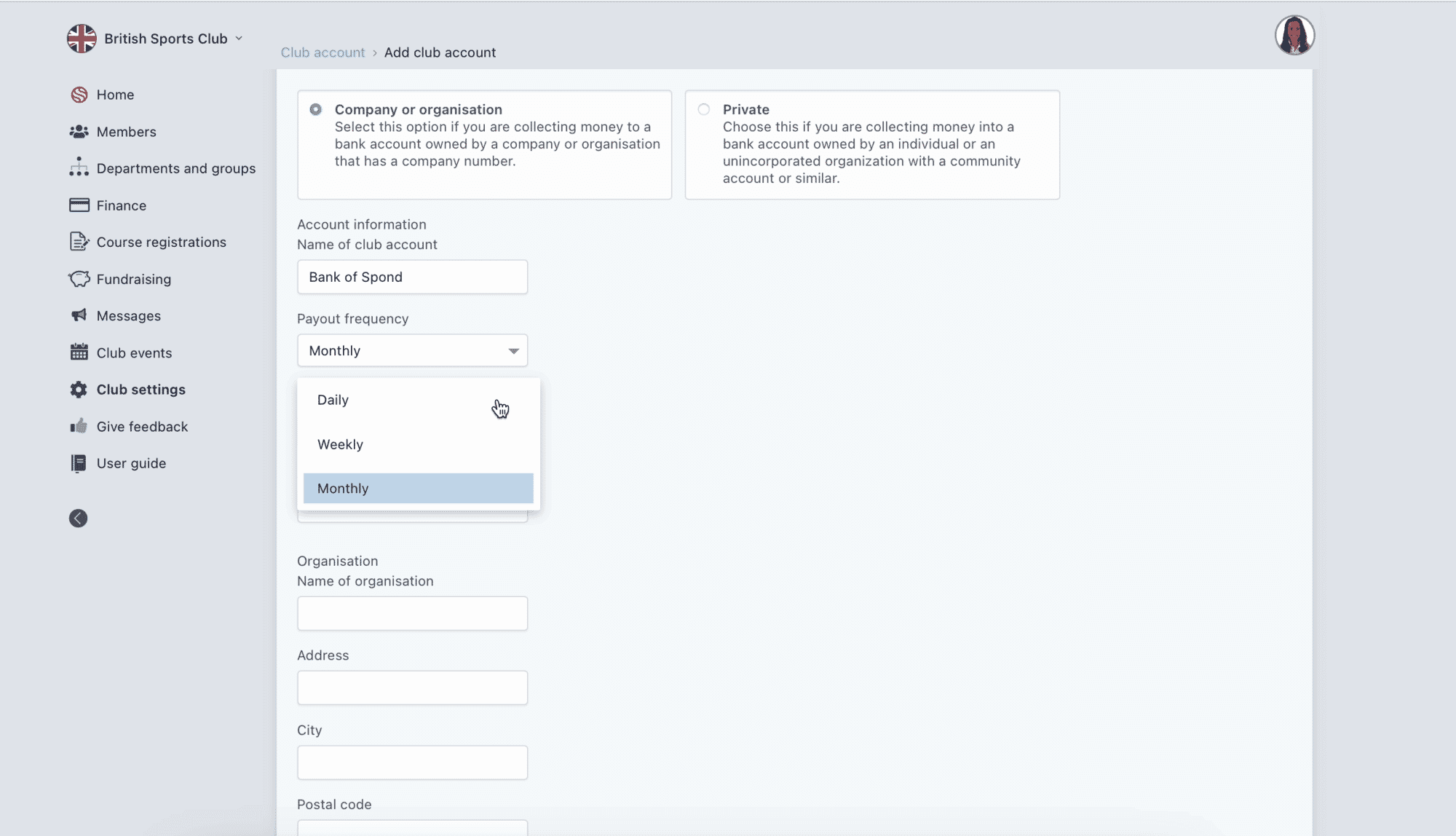Image resolution: width=1456 pixels, height=836 pixels.
Task: Select the Company or organisation radio button
Action: (x=315, y=109)
